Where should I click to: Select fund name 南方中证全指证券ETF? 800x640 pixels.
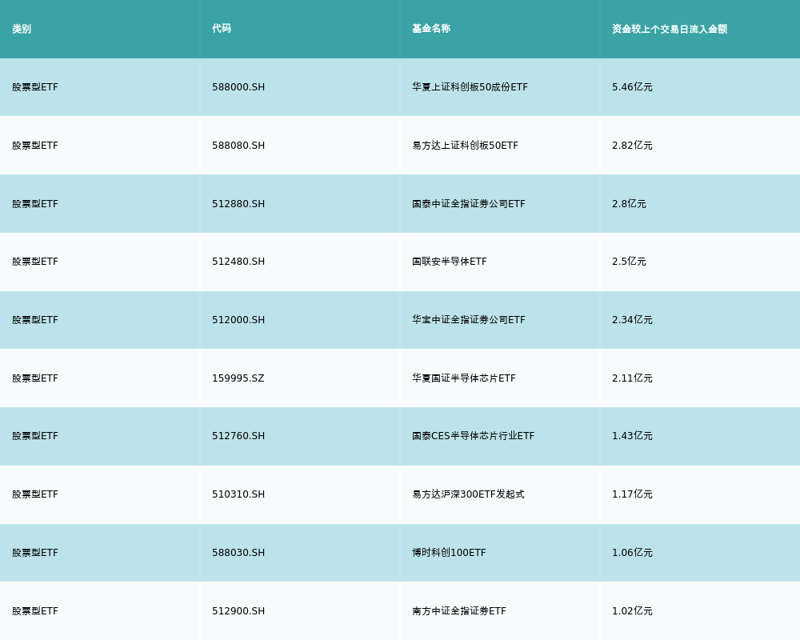[x=459, y=611]
